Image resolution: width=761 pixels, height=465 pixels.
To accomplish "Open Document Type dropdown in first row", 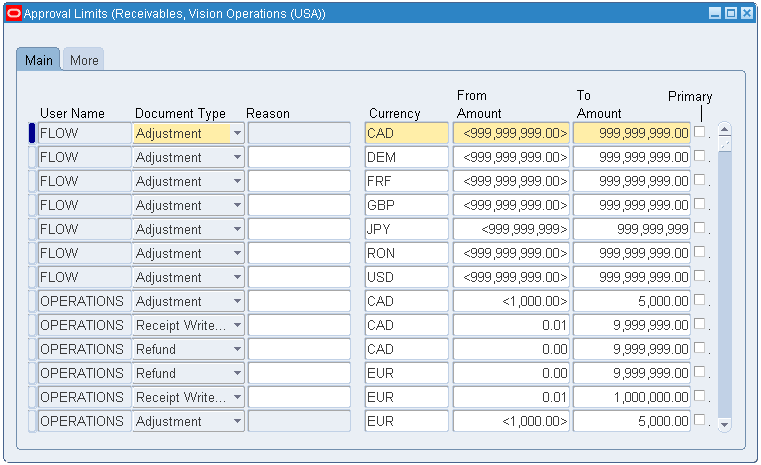I will click(237, 133).
